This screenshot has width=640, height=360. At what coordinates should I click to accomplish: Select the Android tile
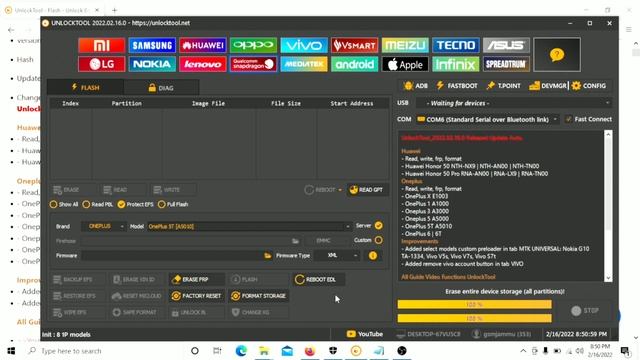pos(355,64)
